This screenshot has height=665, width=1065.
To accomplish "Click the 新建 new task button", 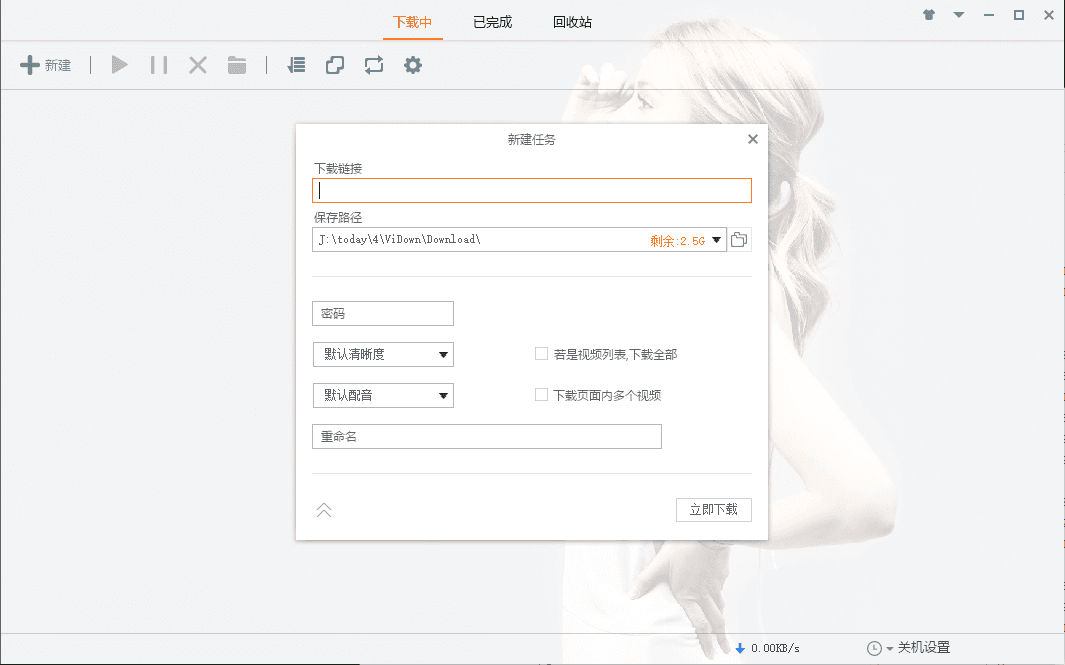I will point(46,65).
